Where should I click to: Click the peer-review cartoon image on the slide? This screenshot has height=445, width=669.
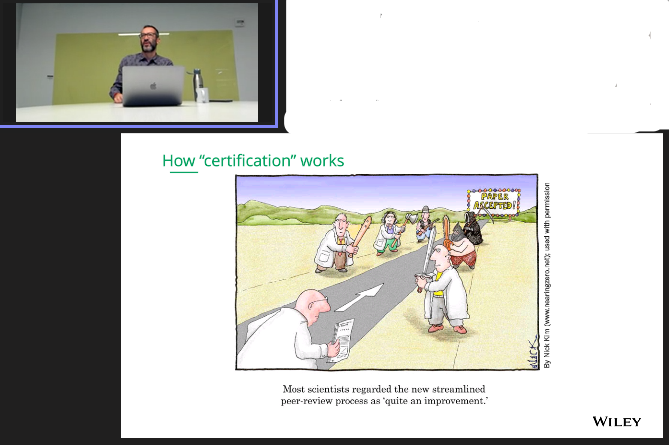coord(387,272)
